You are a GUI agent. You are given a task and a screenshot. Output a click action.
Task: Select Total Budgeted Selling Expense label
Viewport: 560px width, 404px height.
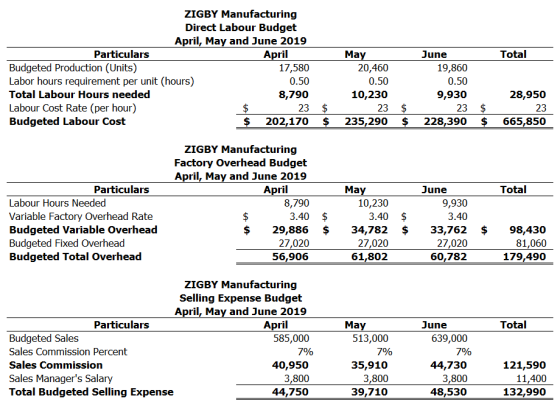tap(91, 392)
